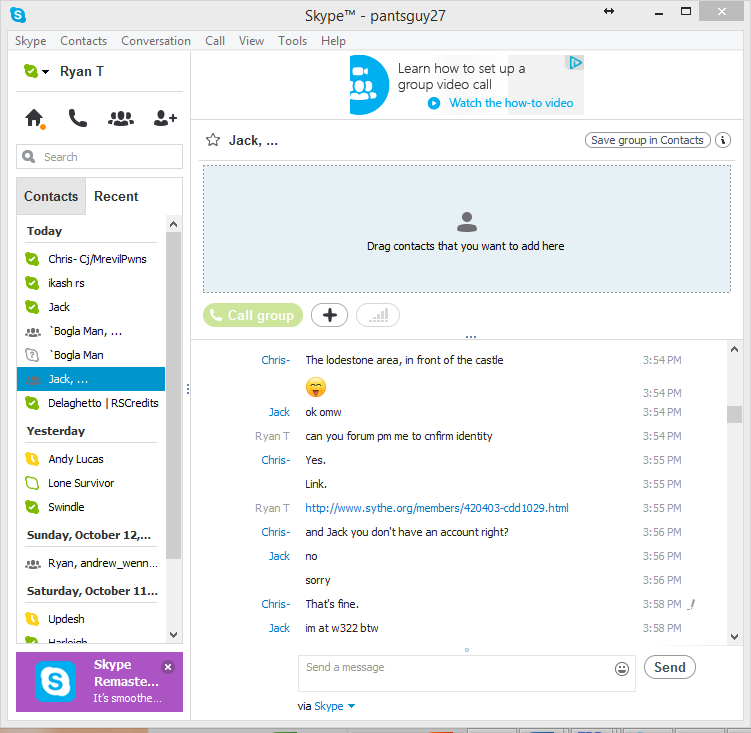Click the contact list scroll down arrow
This screenshot has height=733, width=751.
(x=173, y=635)
